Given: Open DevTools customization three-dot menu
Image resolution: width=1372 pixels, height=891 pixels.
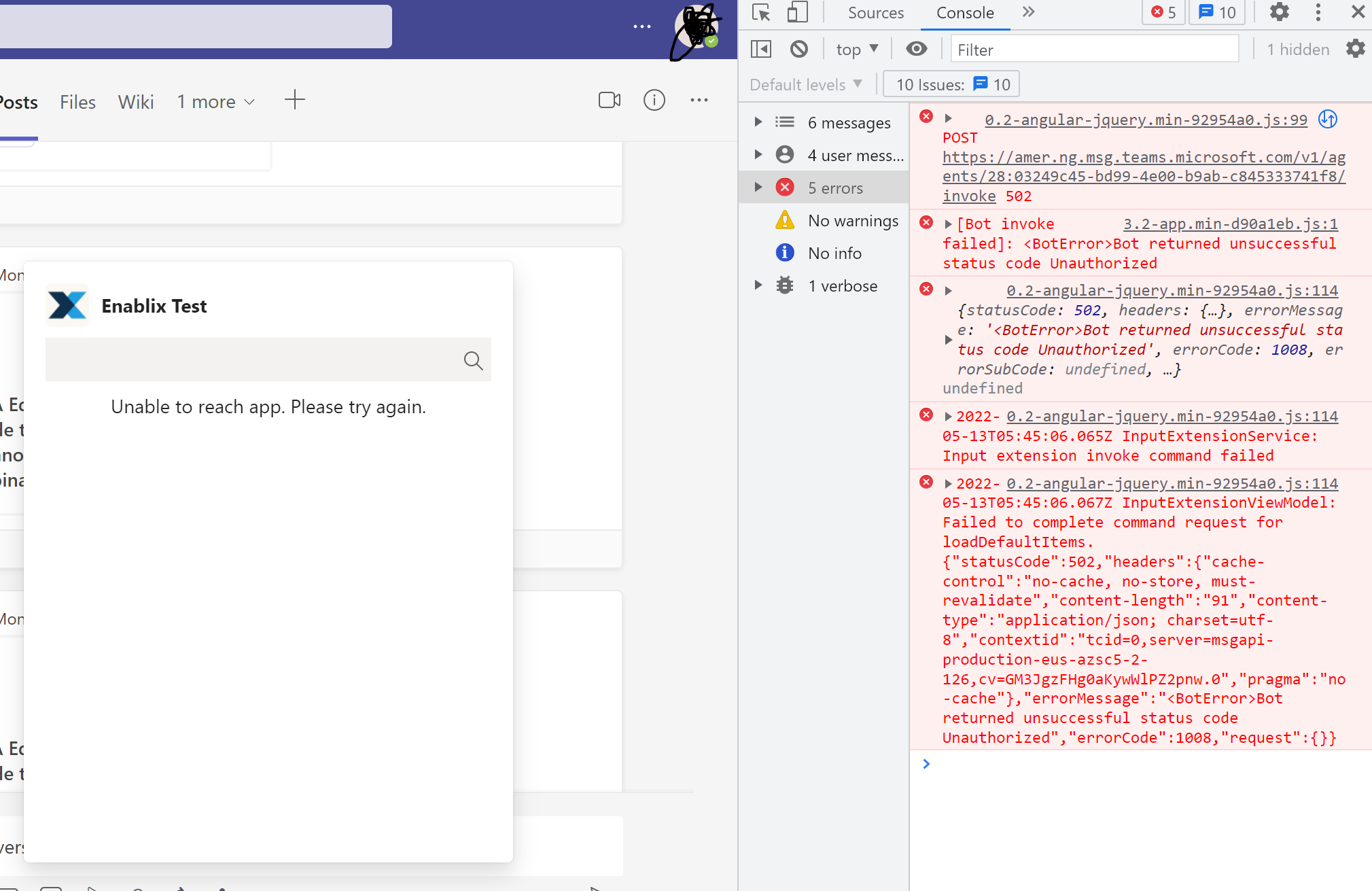Looking at the screenshot, I should click(1317, 12).
